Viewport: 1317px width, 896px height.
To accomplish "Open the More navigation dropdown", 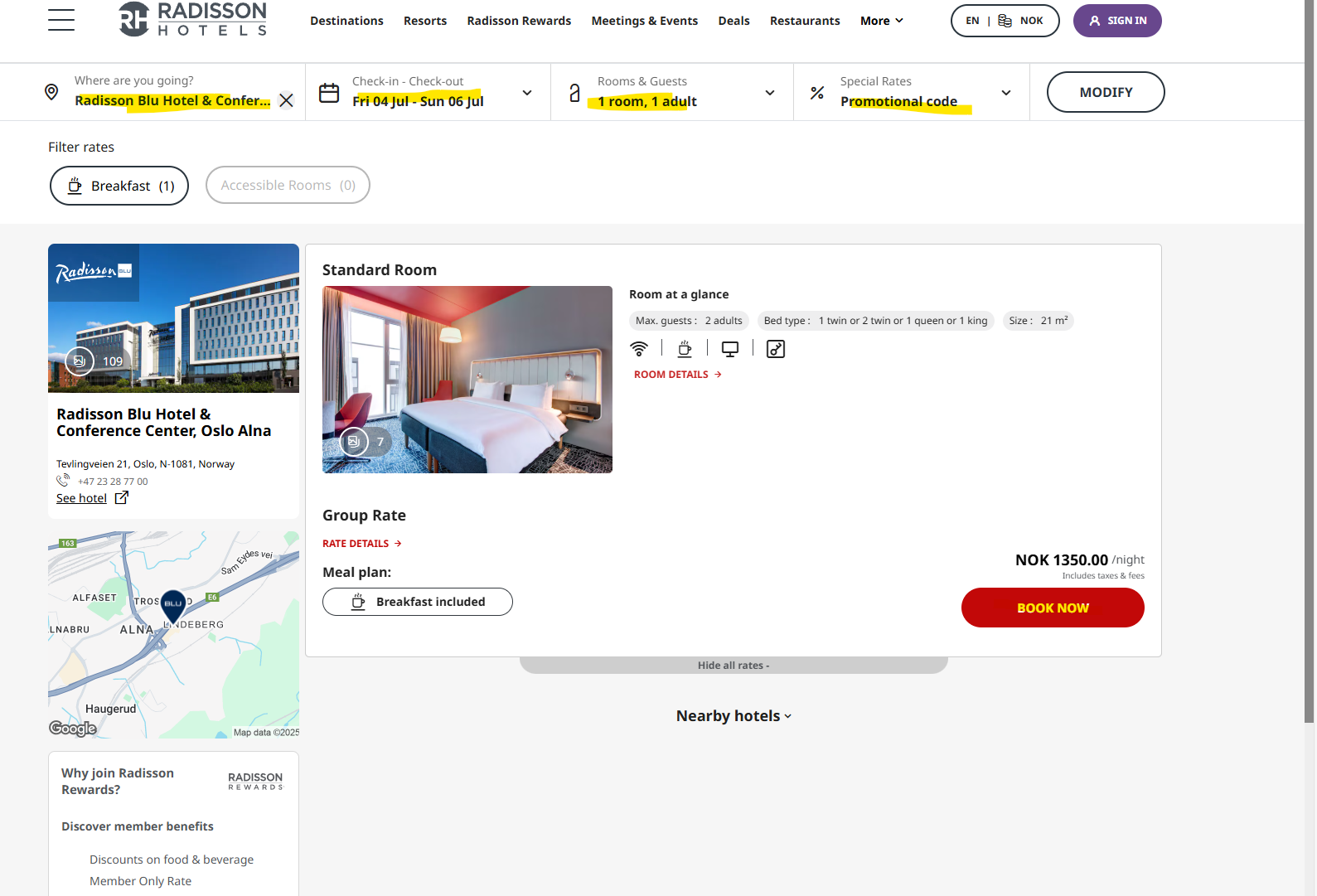I will [x=882, y=21].
